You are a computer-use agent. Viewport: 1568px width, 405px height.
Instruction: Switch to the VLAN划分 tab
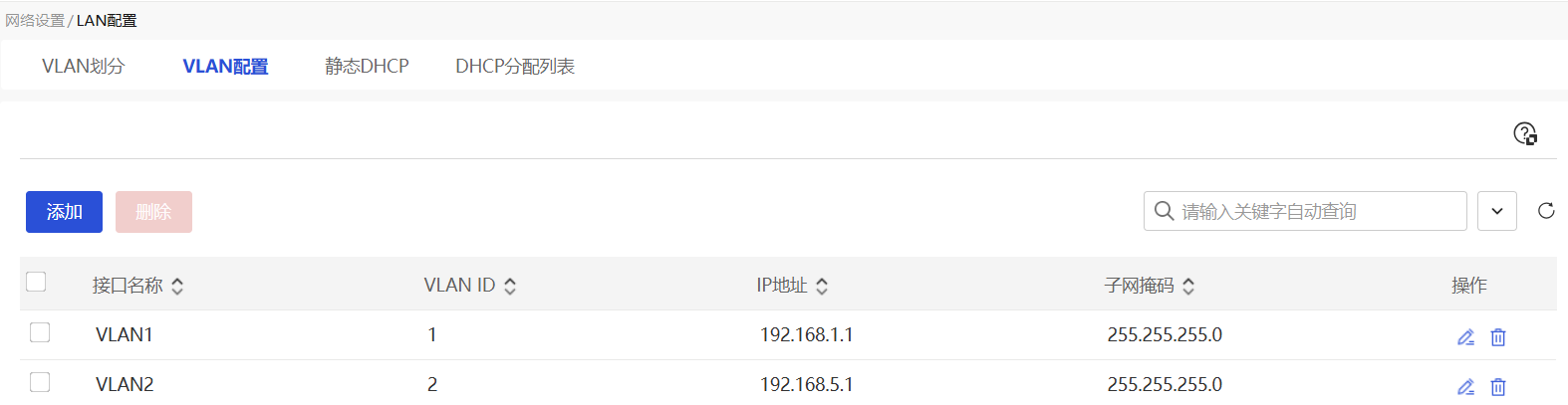(x=84, y=67)
